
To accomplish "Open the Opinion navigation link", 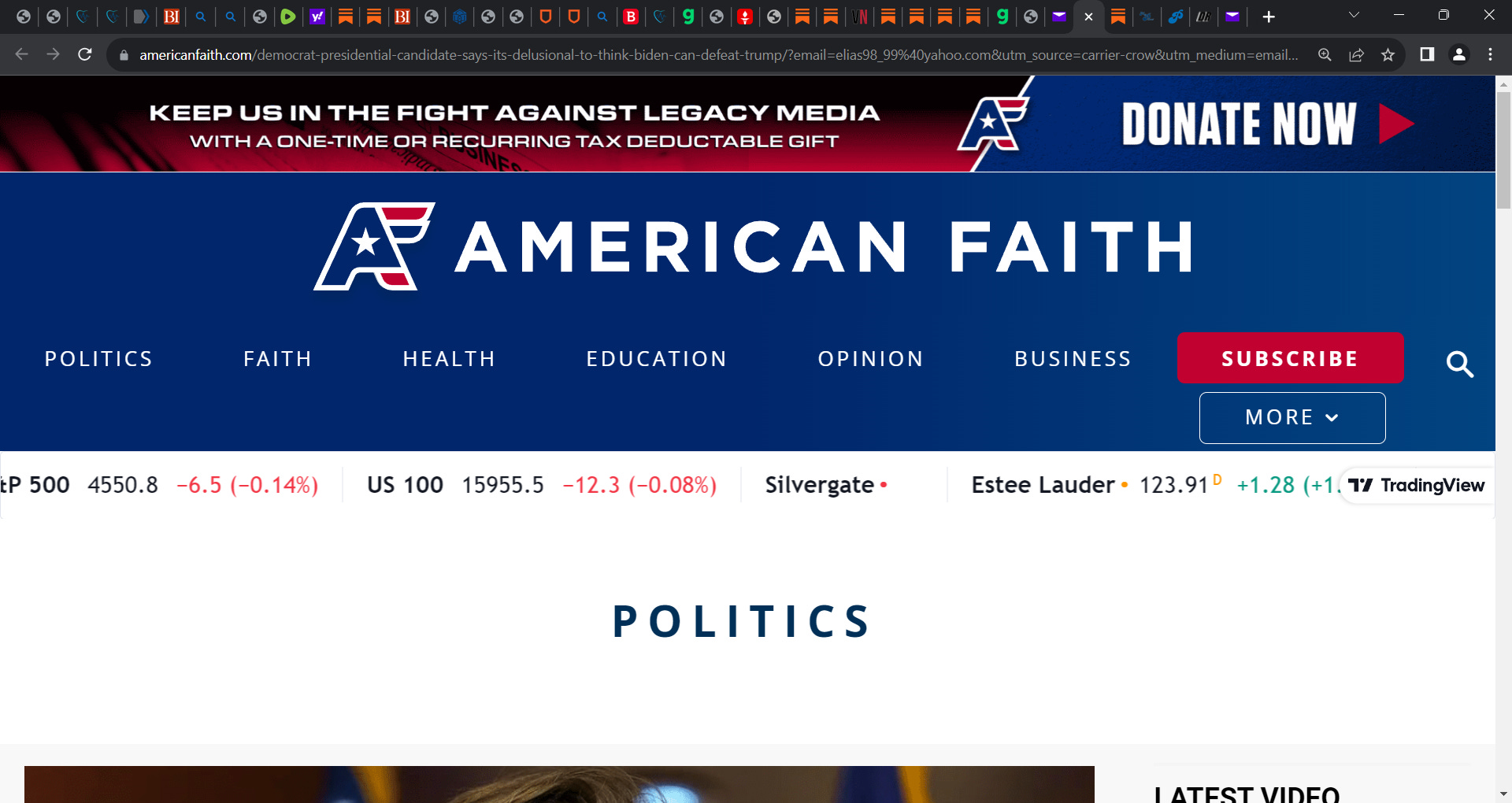I will (x=870, y=359).
